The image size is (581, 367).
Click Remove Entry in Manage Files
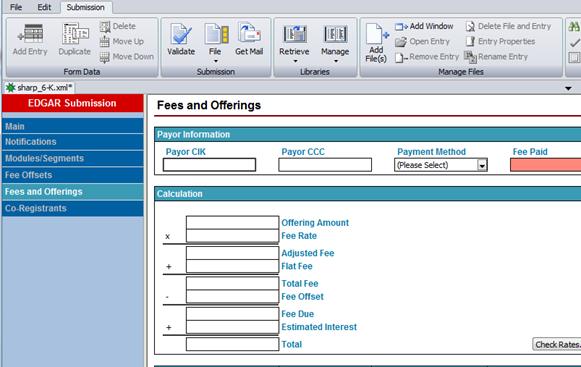[x=426, y=57]
